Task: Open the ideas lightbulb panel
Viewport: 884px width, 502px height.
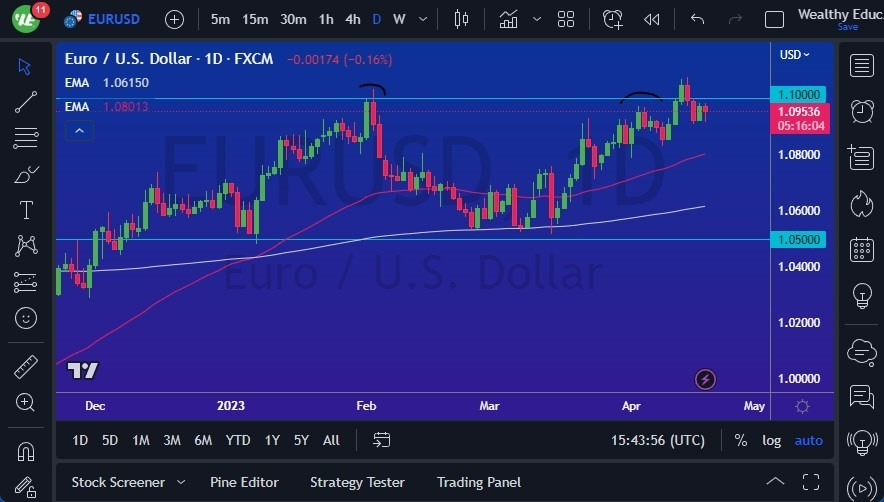Action: click(861, 295)
